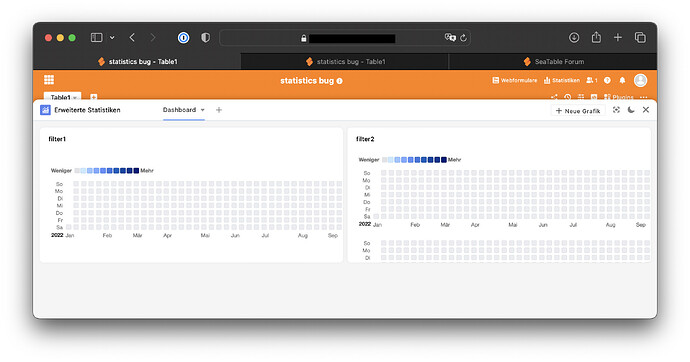Screen dimensions: 690x362
Task: Click the Sep month label in filter1
Action: pyautogui.click(x=333, y=236)
